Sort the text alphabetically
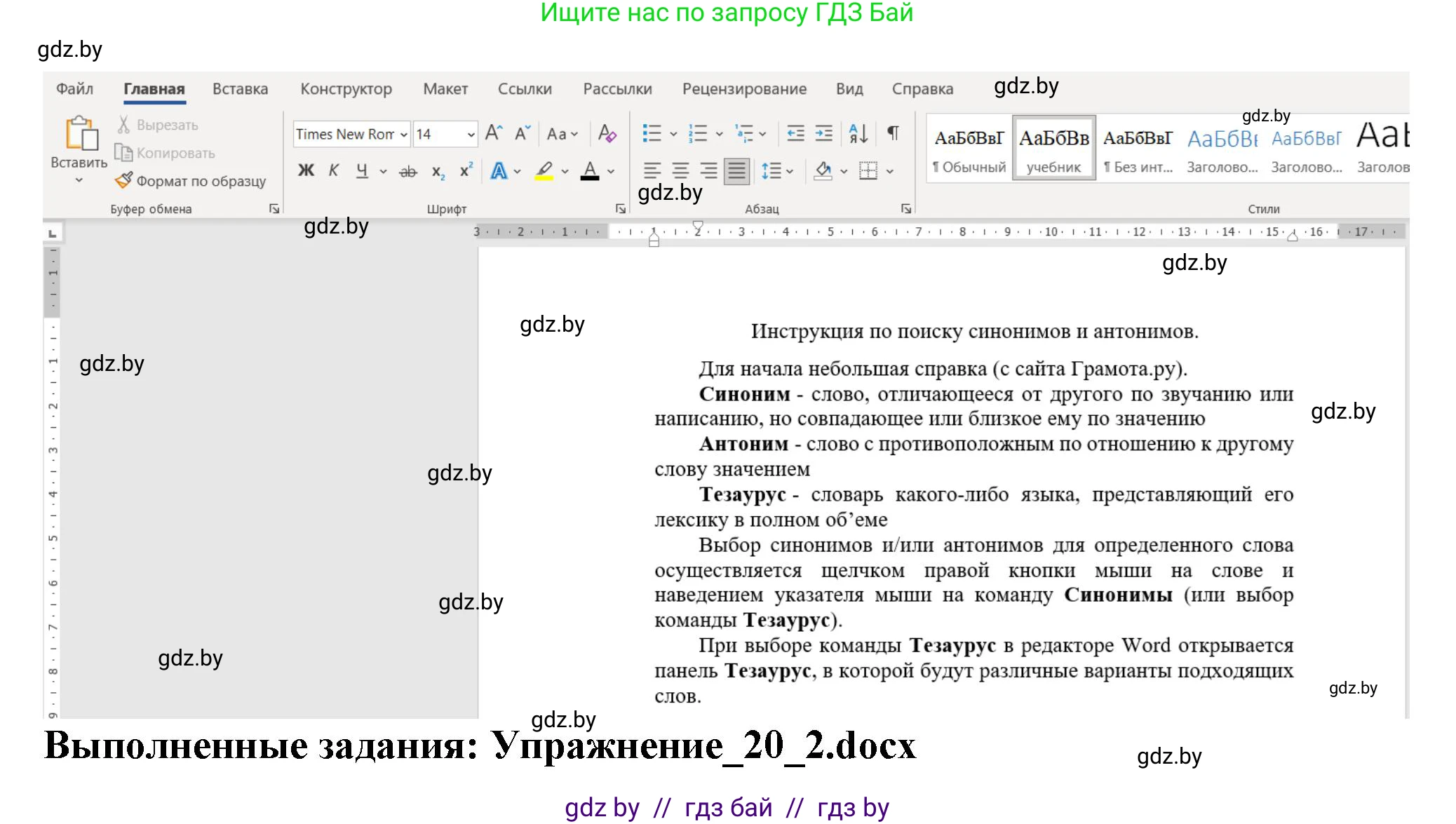Image resolution: width=1456 pixels, height=824 pixels. click(857, 133)
